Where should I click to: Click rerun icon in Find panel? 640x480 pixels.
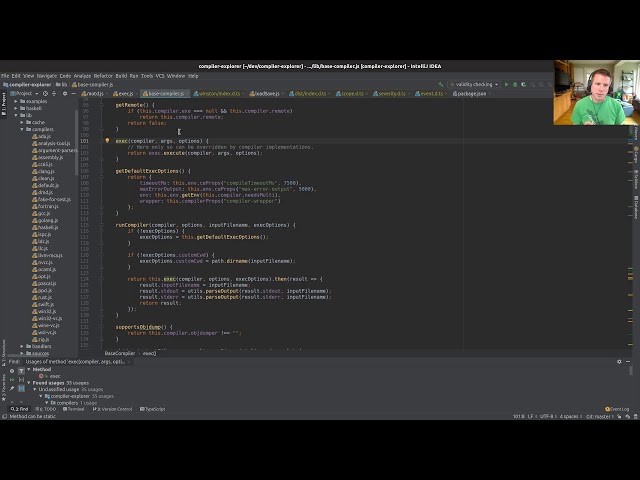click(x=12, y=380)
